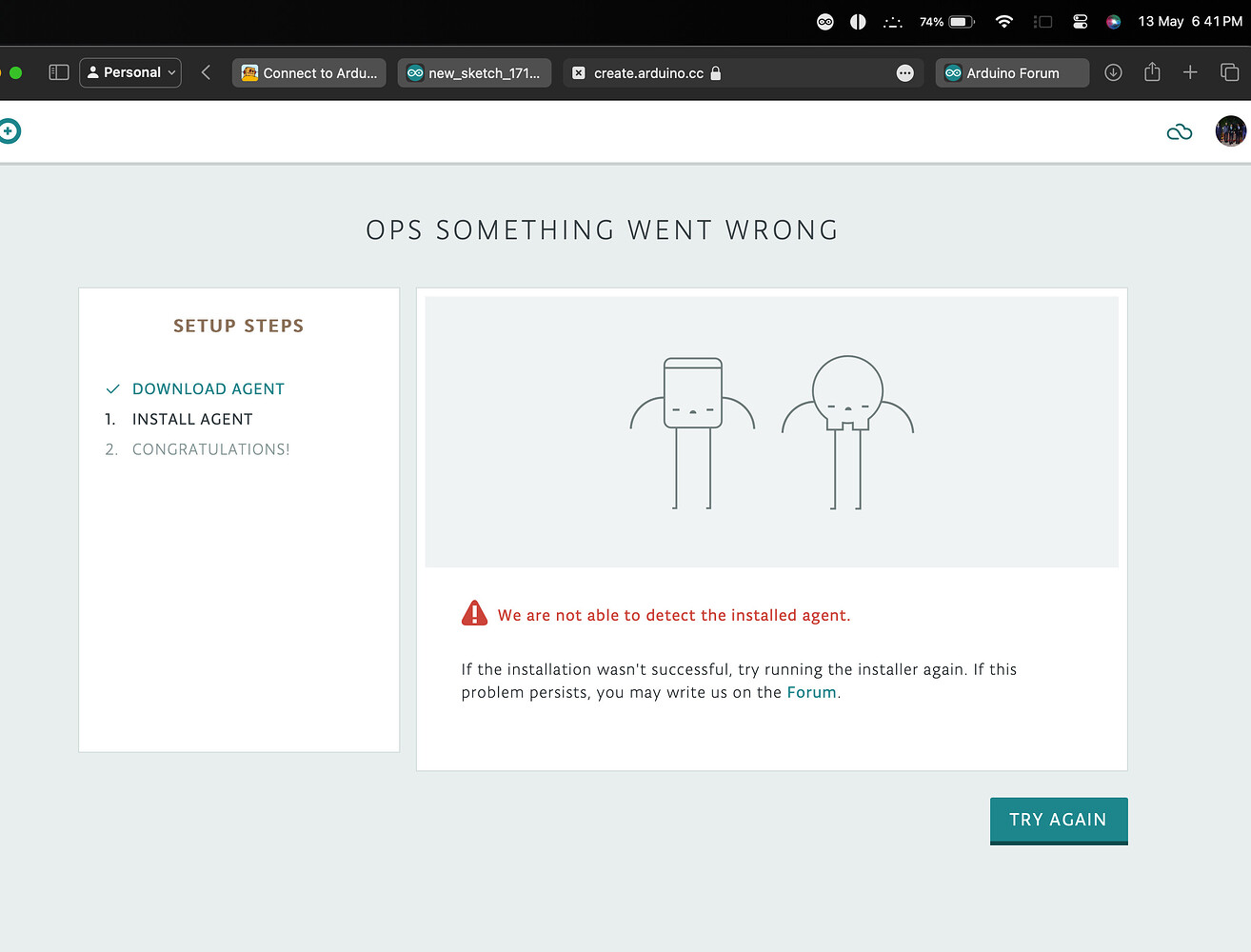Image resolution: width=1251 pixels, height=952 pixels.
Task: Click the checkmark beside DOWNLOAD AGENT
Action: 112,388
